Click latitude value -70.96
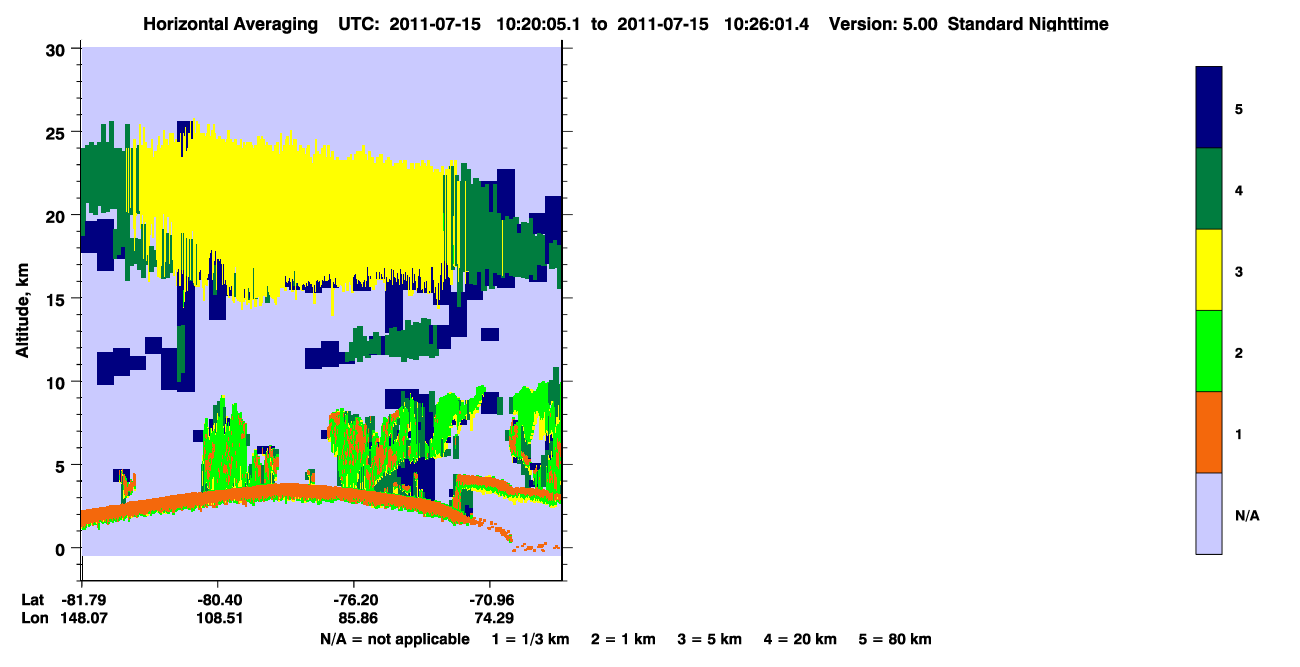 click(x=490, y=600)
